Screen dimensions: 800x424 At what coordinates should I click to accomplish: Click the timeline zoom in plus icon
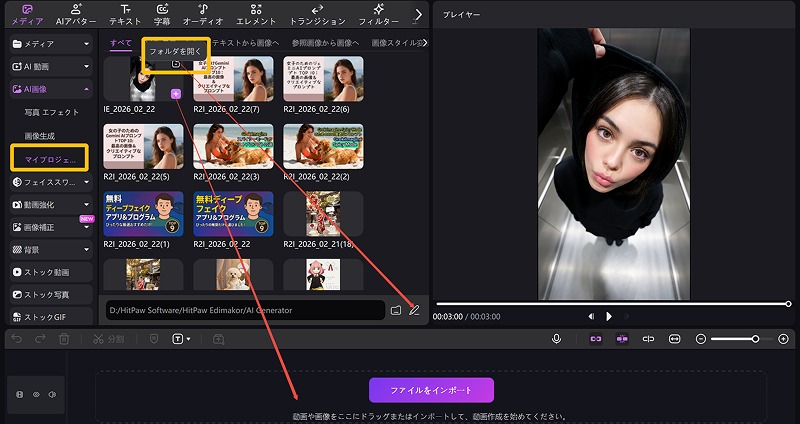(x=784, y=339)
